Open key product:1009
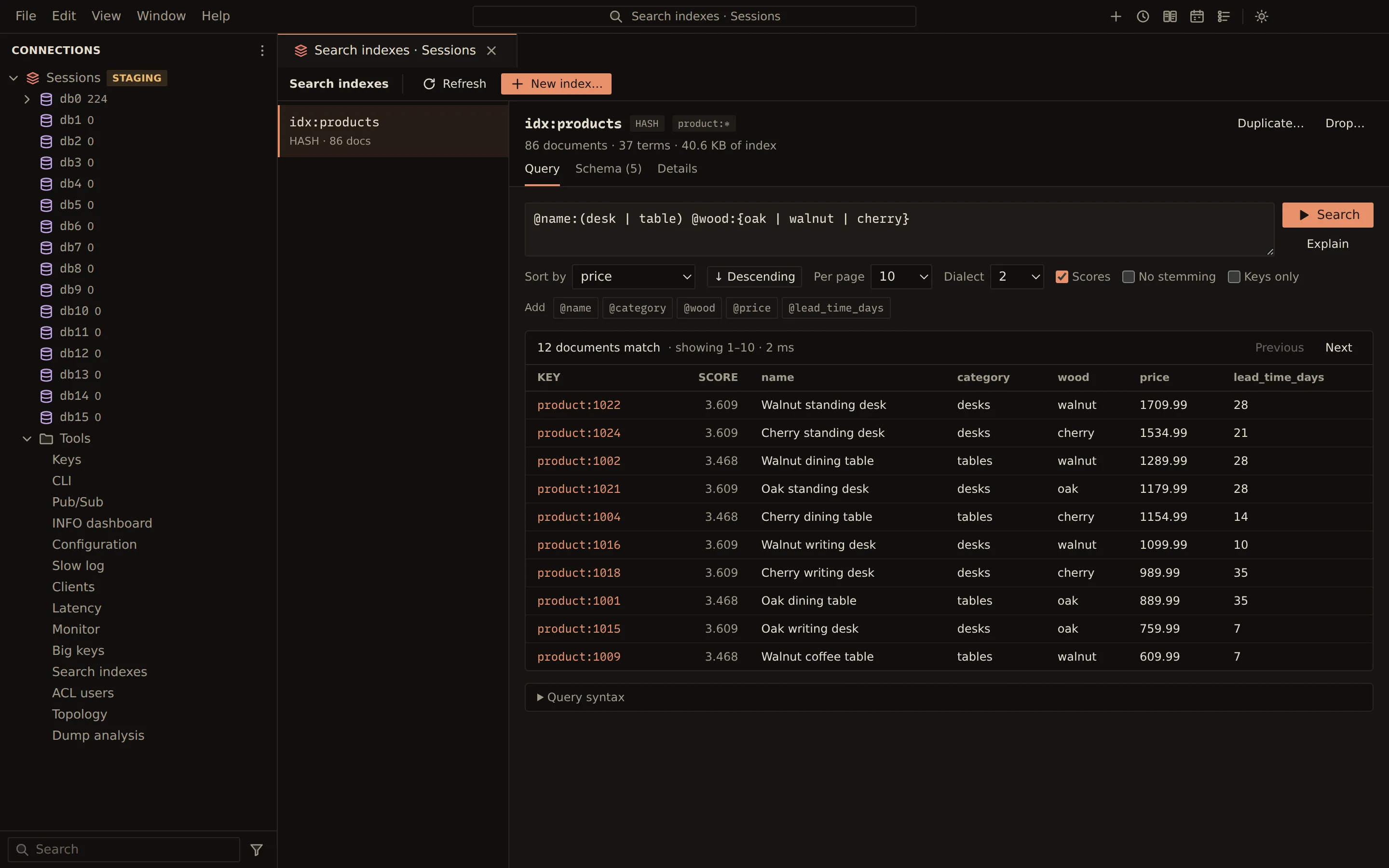Screen dimensions: 1389x868 point(579,657)
